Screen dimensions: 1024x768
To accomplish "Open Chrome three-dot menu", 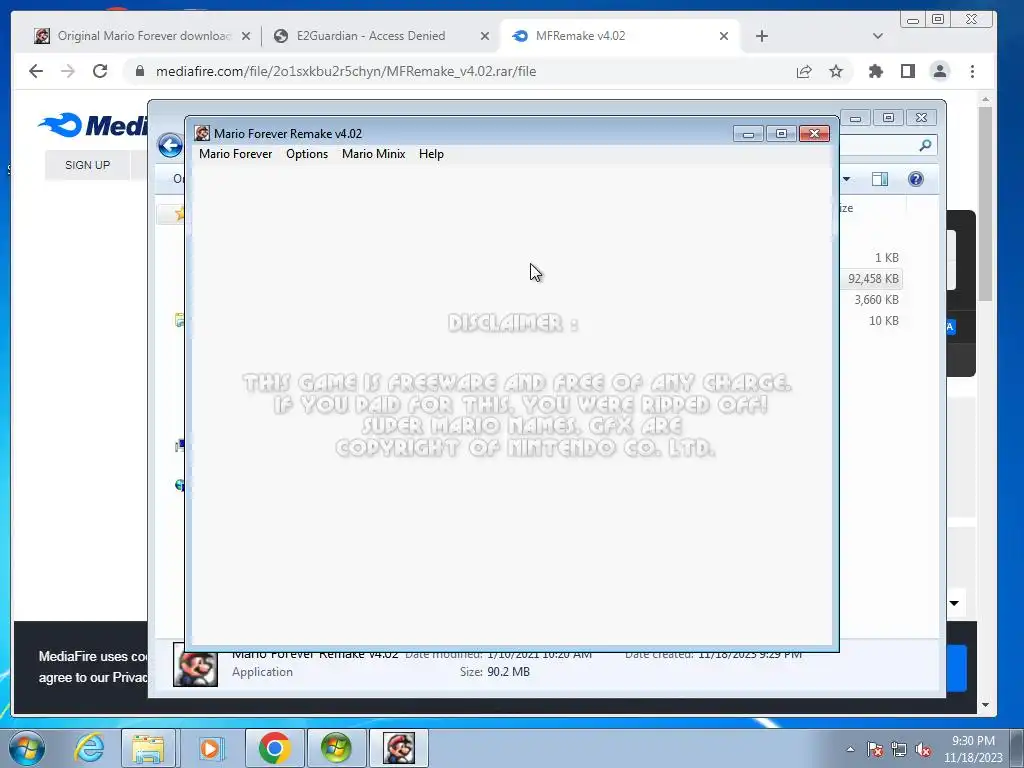I will [972, 71].
